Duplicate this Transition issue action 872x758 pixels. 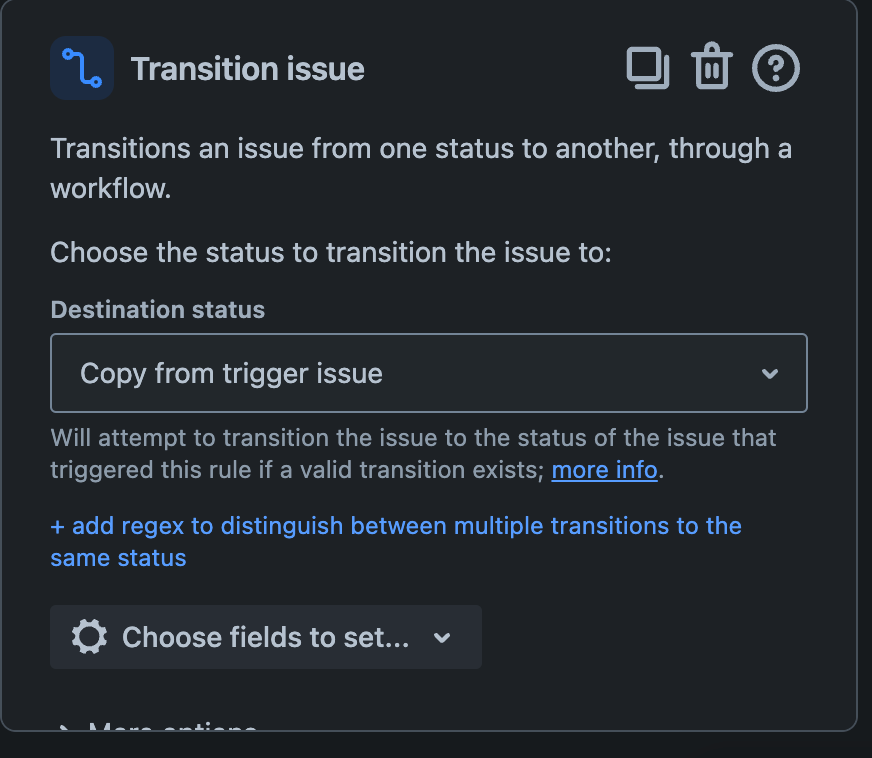[648, 67]
